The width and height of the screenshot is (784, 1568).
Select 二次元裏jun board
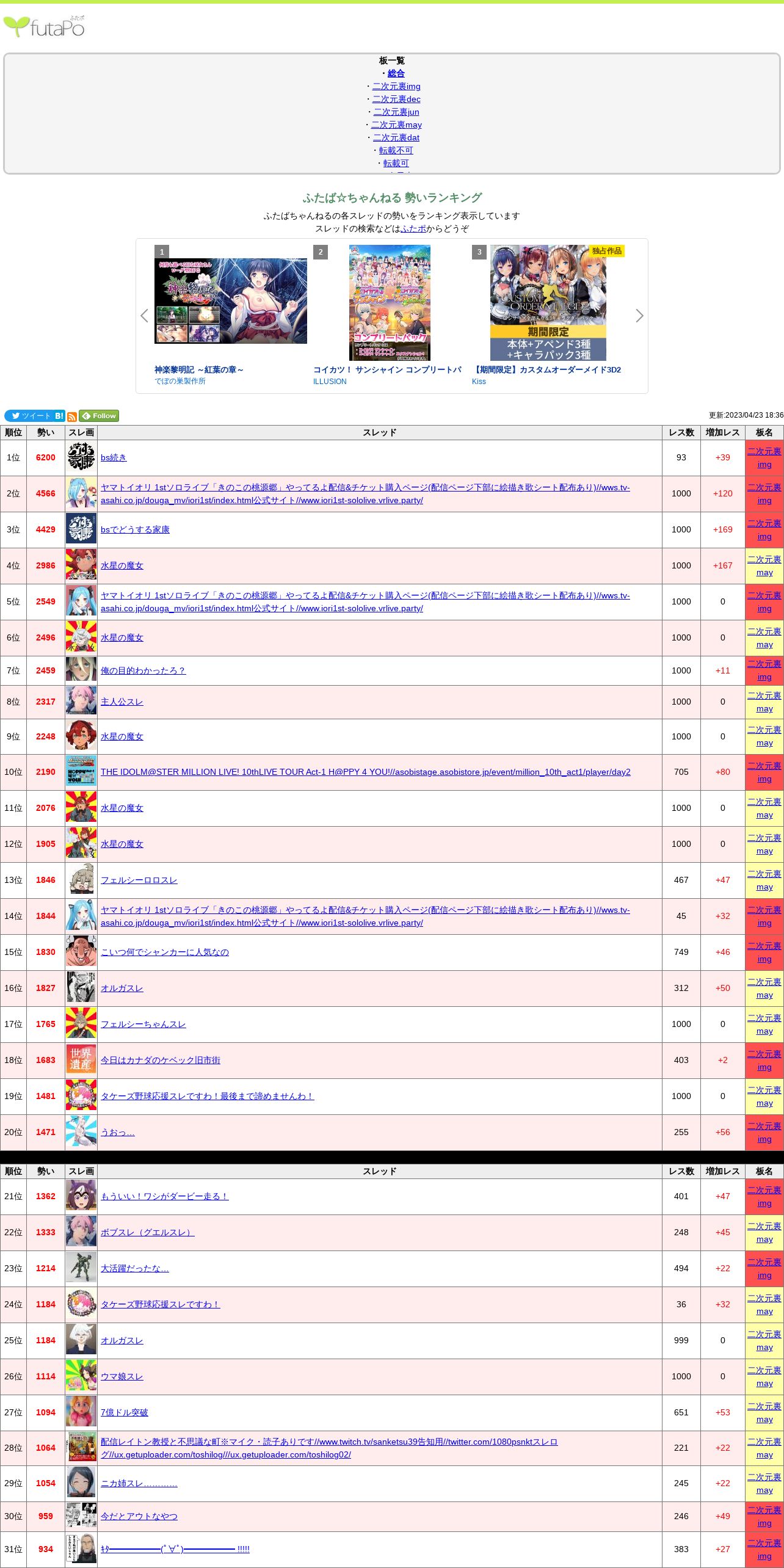click(396, 112)
